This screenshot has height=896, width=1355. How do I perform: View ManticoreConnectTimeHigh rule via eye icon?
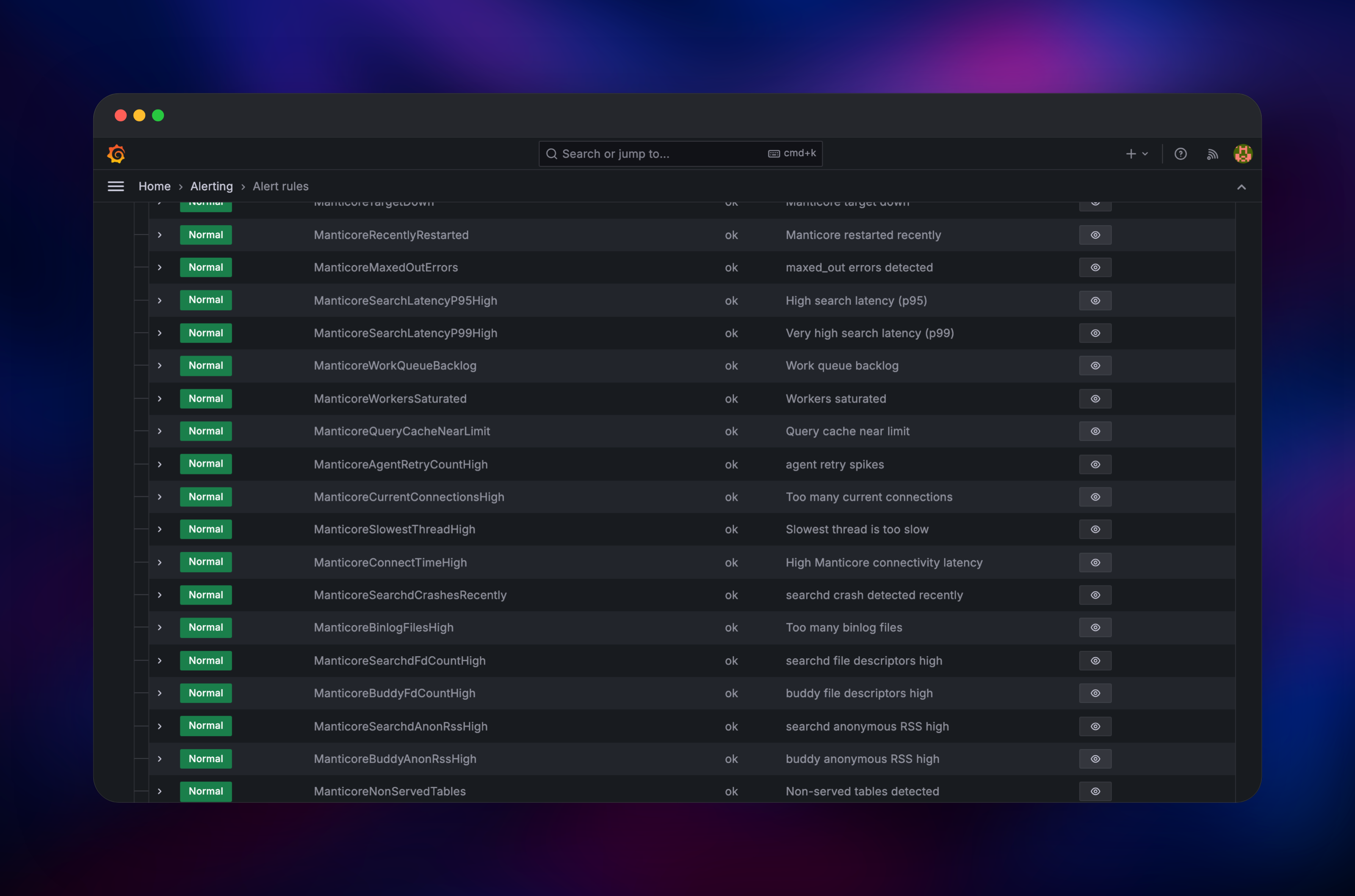pos(1095,562)
